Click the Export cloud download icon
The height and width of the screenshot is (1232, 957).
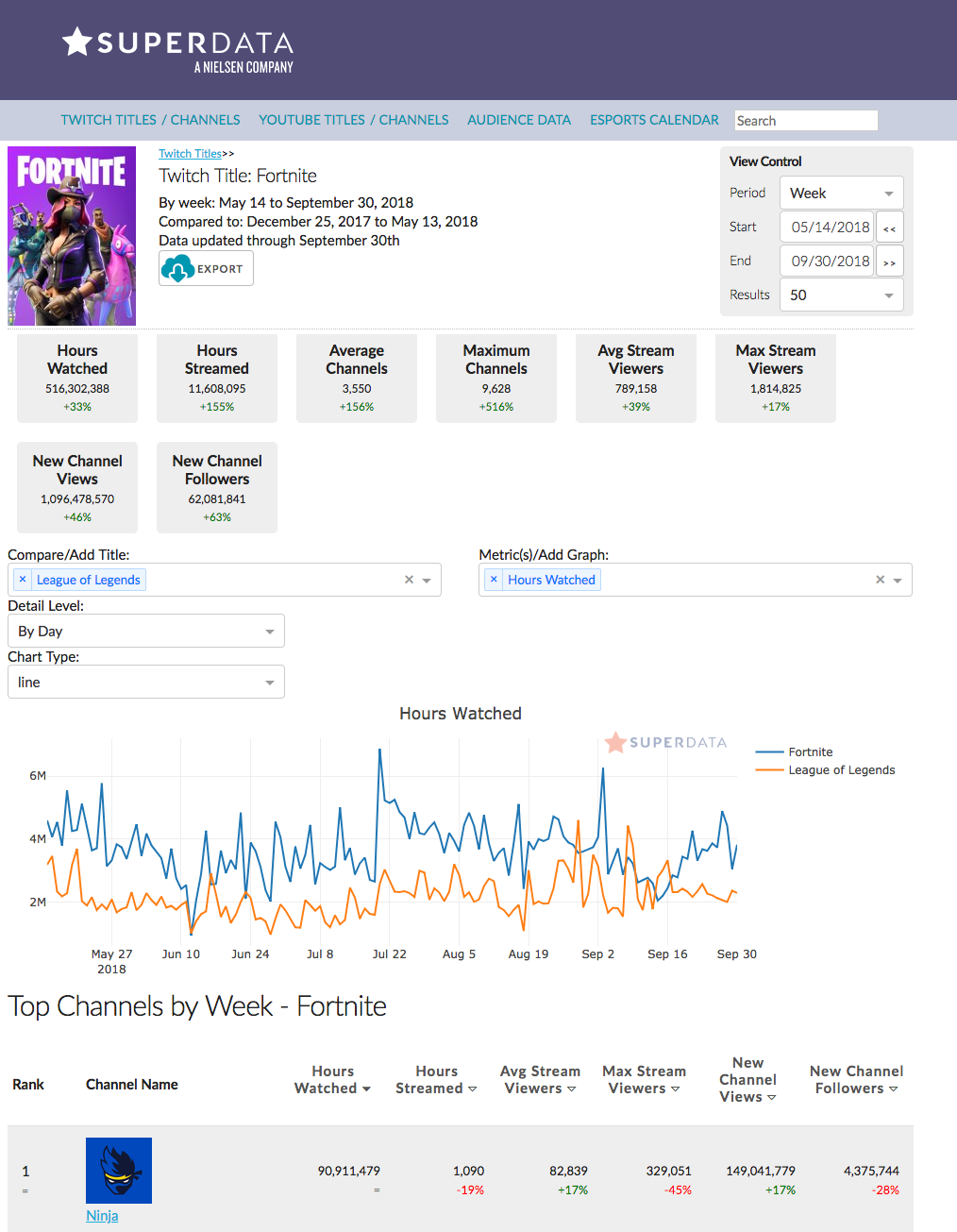[177, 269]
